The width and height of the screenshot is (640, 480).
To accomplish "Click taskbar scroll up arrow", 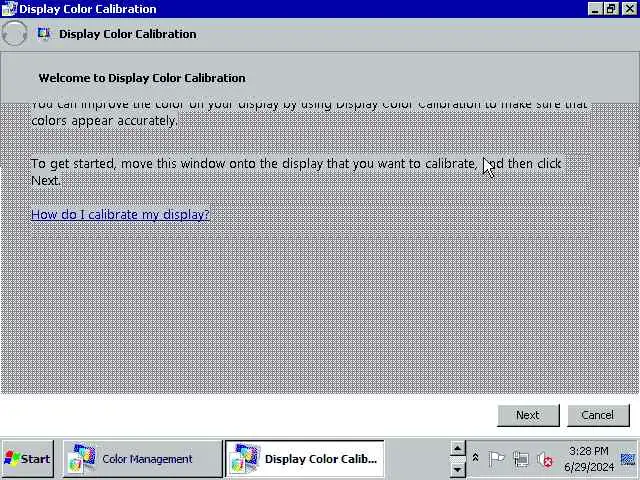I will point(458,448).
